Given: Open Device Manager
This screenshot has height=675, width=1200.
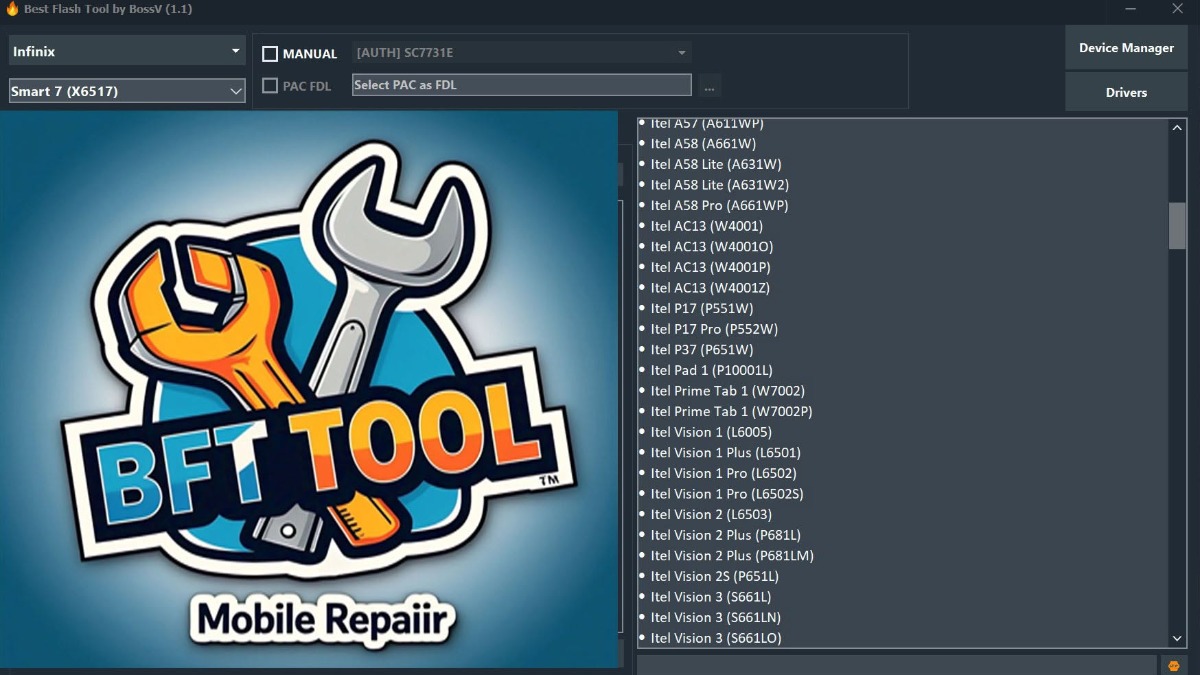Looking at the screenshot, I should 1126,48.
